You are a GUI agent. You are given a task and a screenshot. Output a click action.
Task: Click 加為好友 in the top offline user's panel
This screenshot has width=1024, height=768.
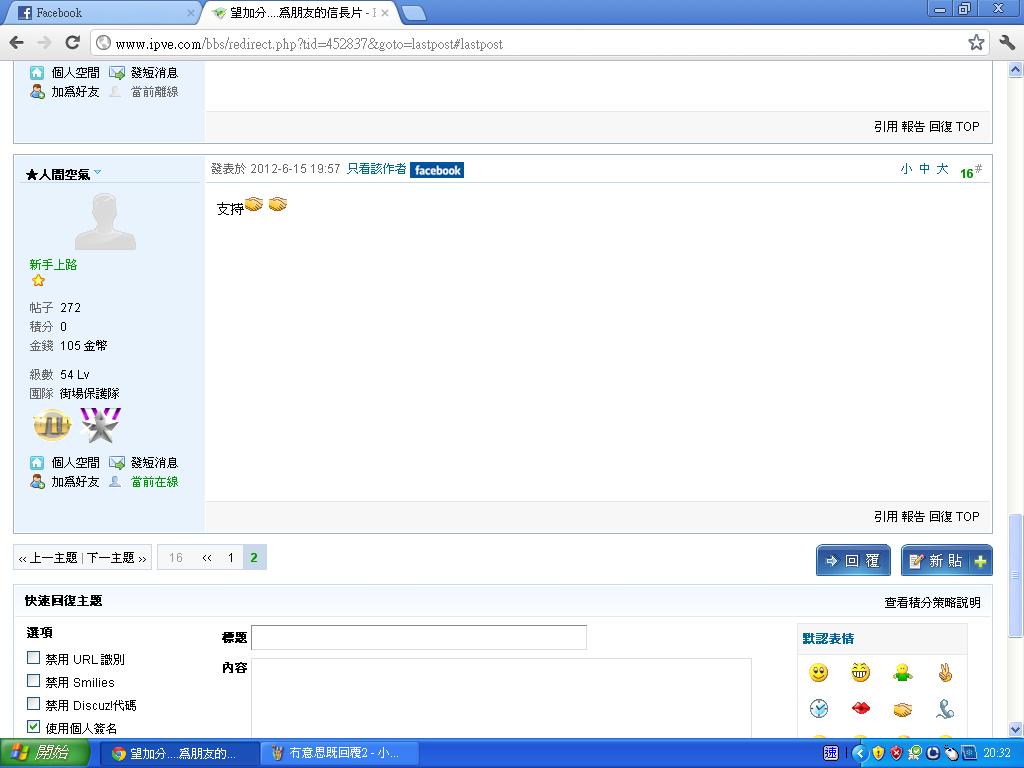(75, 91)
